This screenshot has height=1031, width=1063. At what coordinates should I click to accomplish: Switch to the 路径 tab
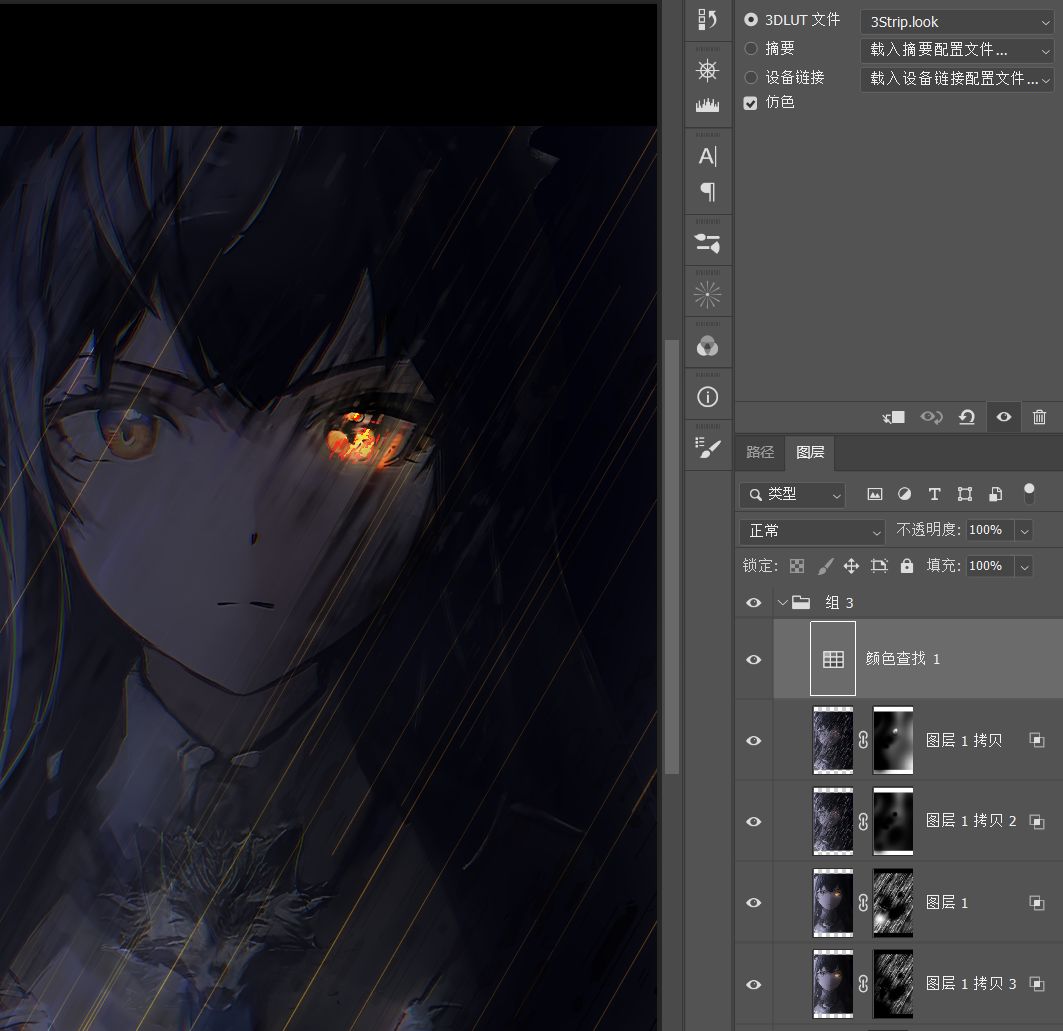pos(759,452)
